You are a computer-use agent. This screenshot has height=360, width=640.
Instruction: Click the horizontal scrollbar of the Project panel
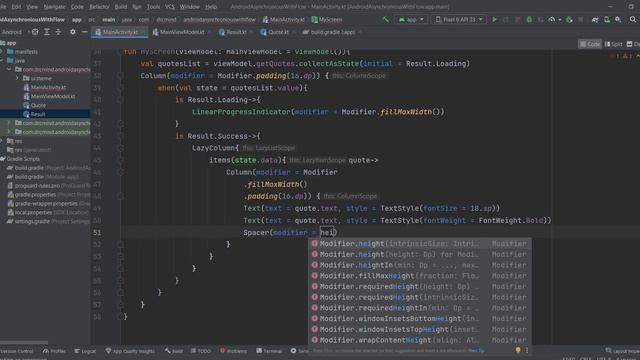tap(24, 342)
